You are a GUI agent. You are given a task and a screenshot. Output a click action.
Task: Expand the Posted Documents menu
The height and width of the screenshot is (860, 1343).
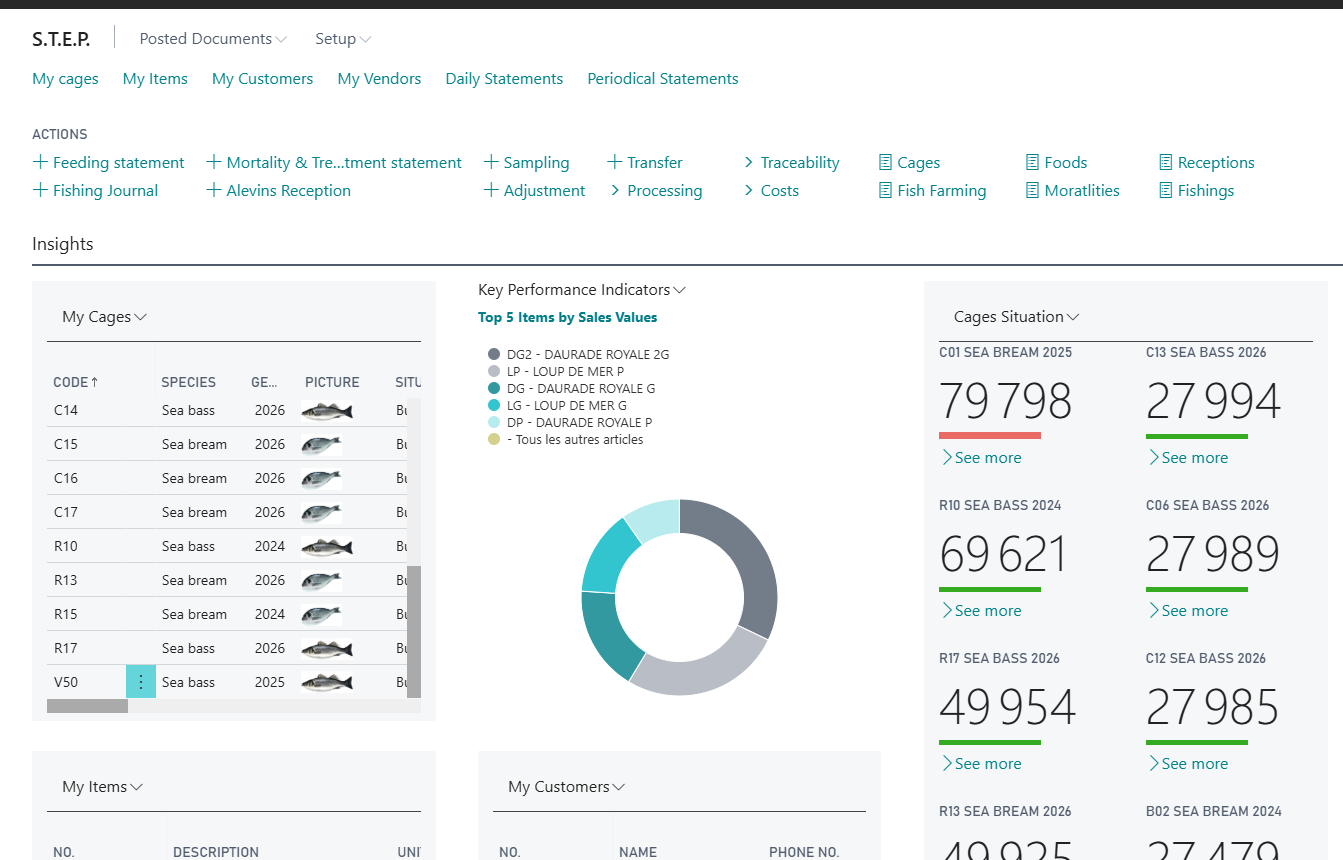pos(213,39)
